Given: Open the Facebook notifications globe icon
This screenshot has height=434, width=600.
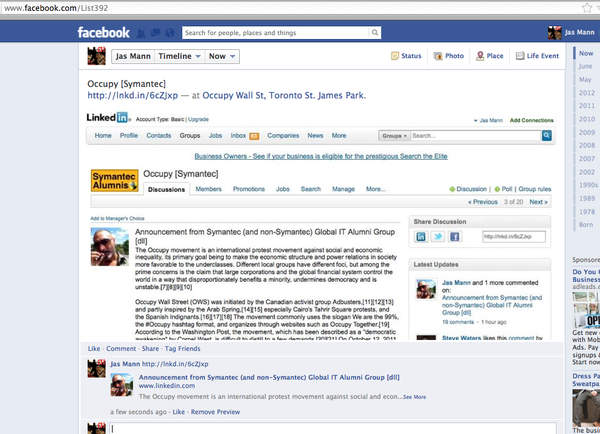Looking at the screenshot, I should 170,33.
